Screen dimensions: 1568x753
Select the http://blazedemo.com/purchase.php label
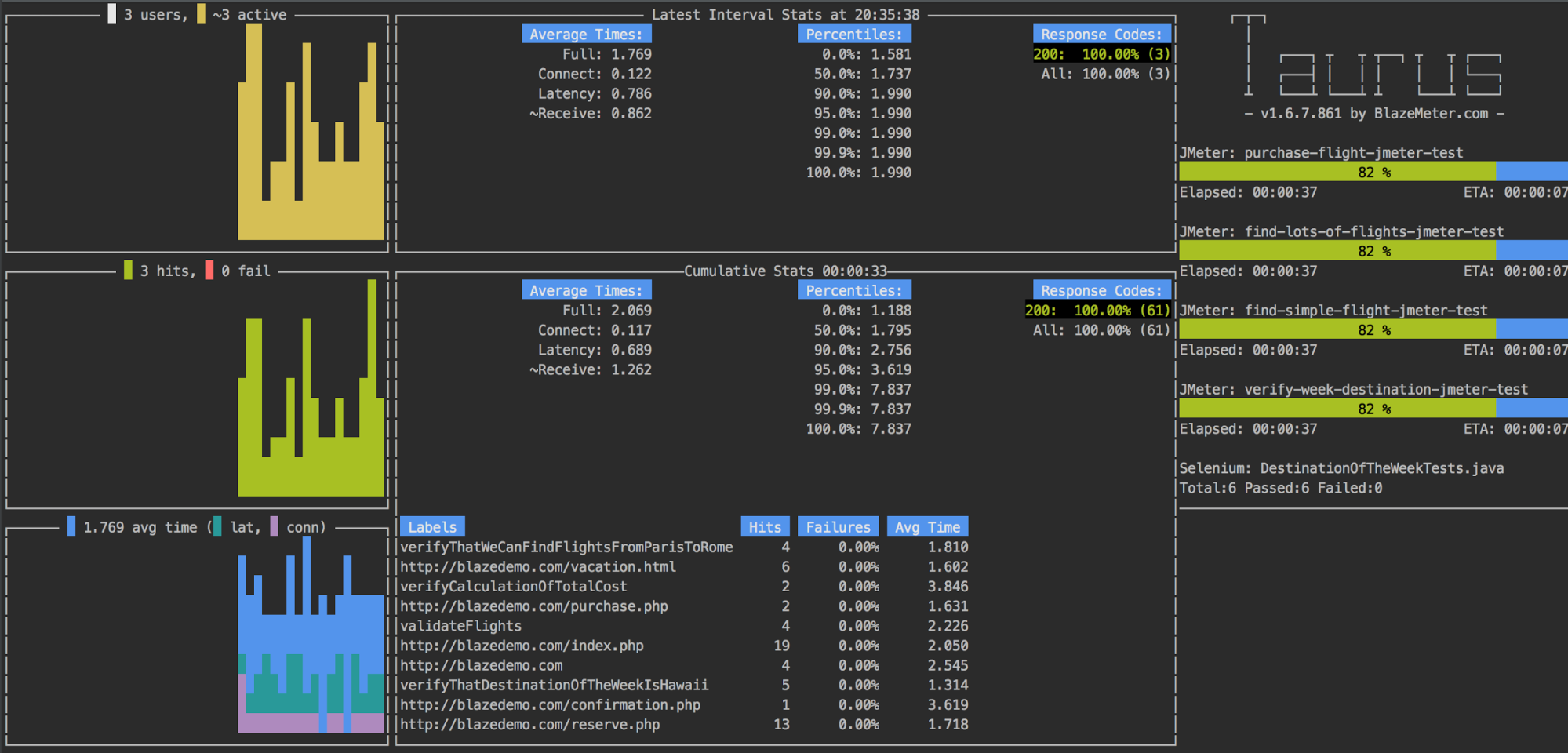pos(534,606)
